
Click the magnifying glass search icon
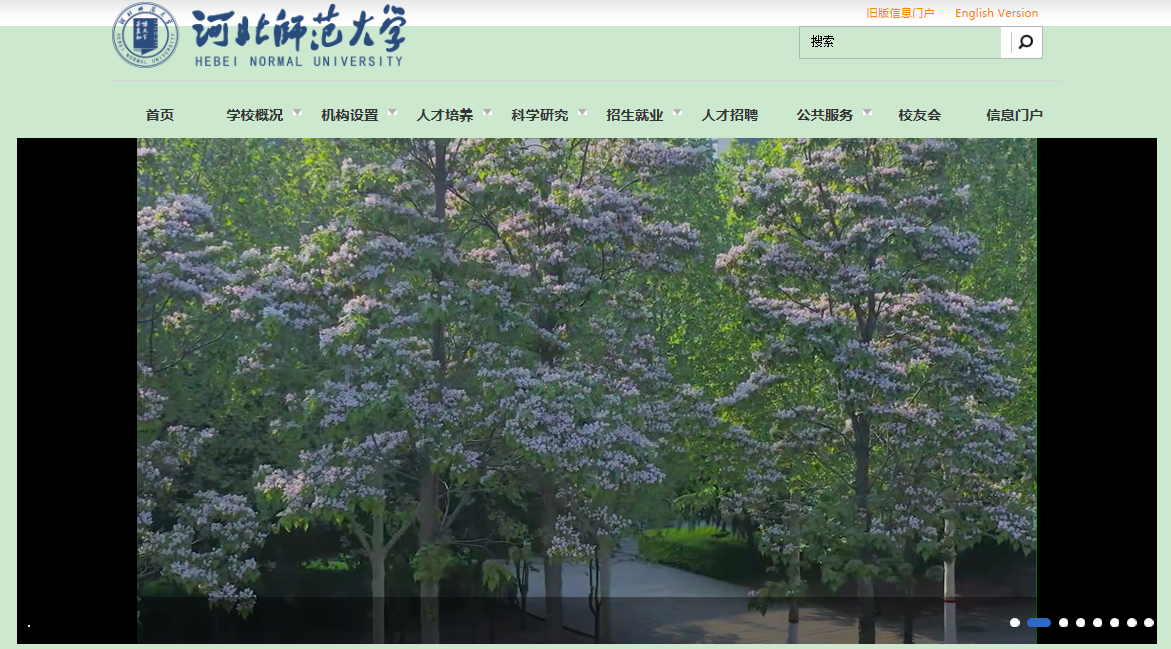coord(1022,42)
